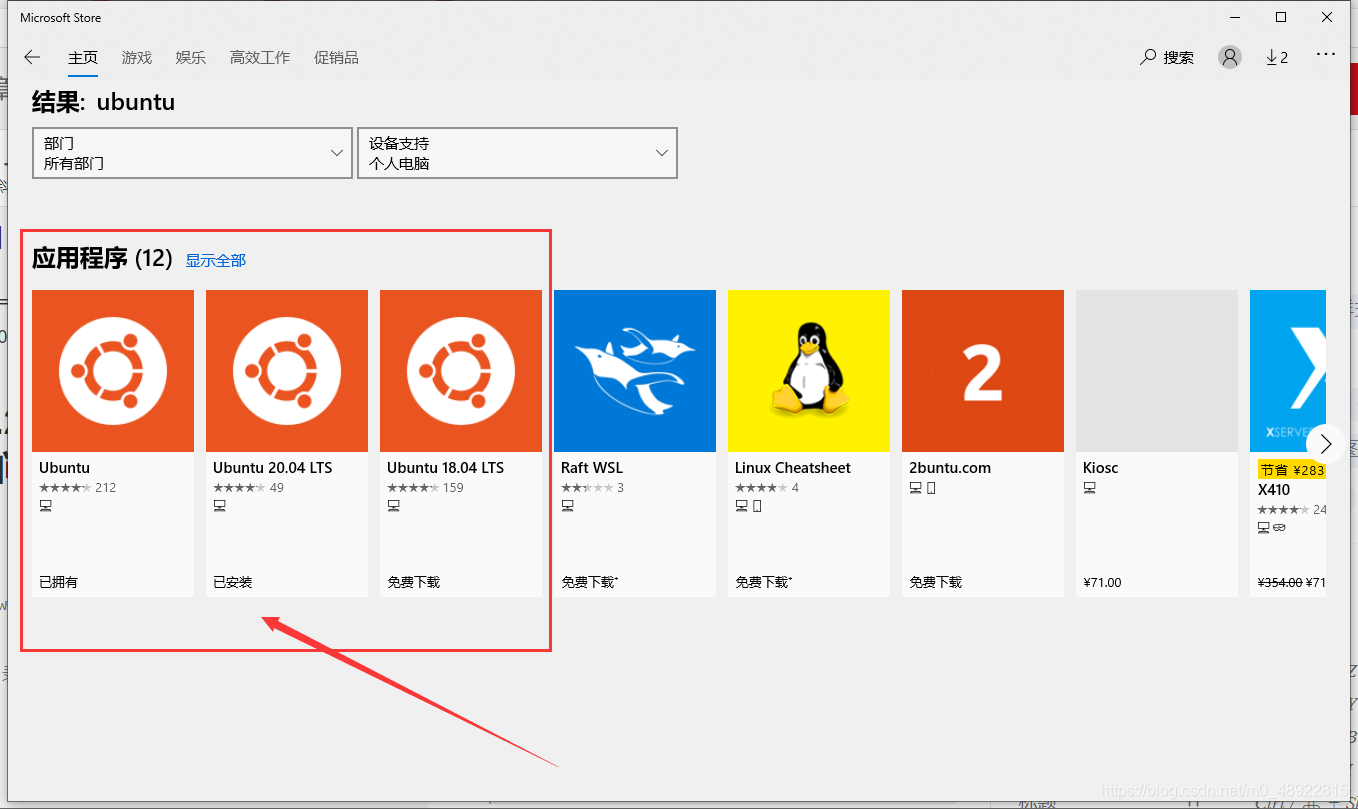Click PC device icon under Kiosc

pyautogui.click(x=1089, y=488)
